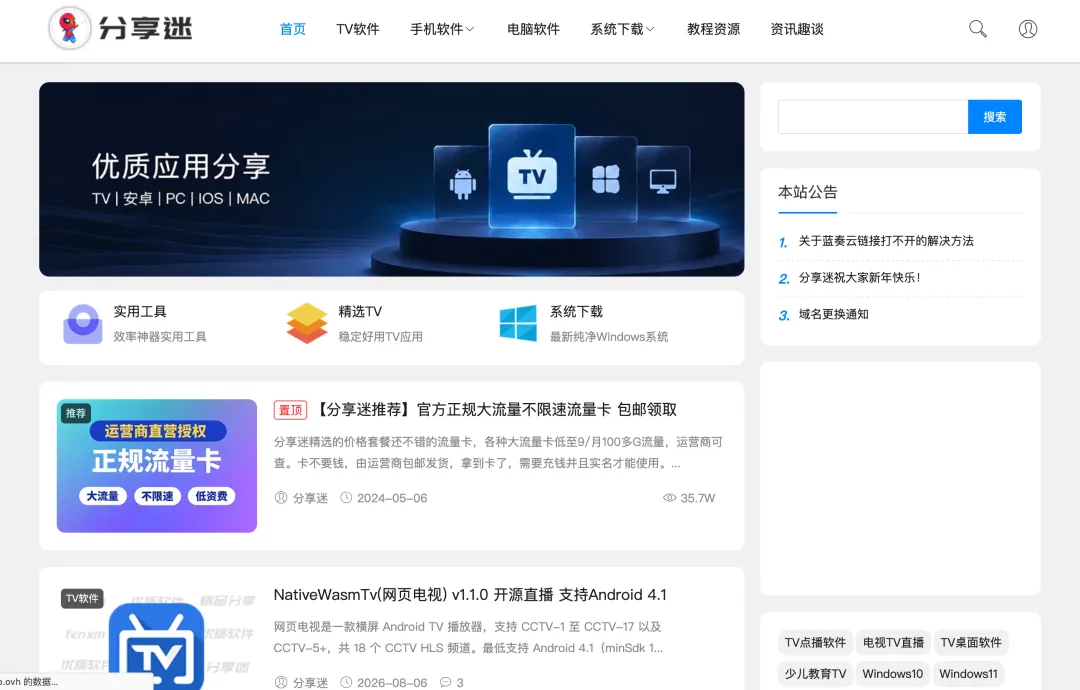Expand the 手机软件 dropdown menu
This screenshot has height=690, width=1080.
tap(442, 29)
